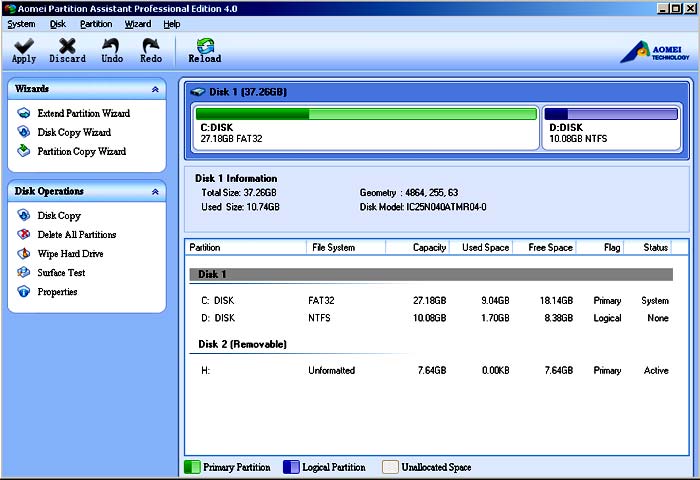Open the Partition Copy Wizard
Viewport: 700px width, 480px height.
pos(81,152)
